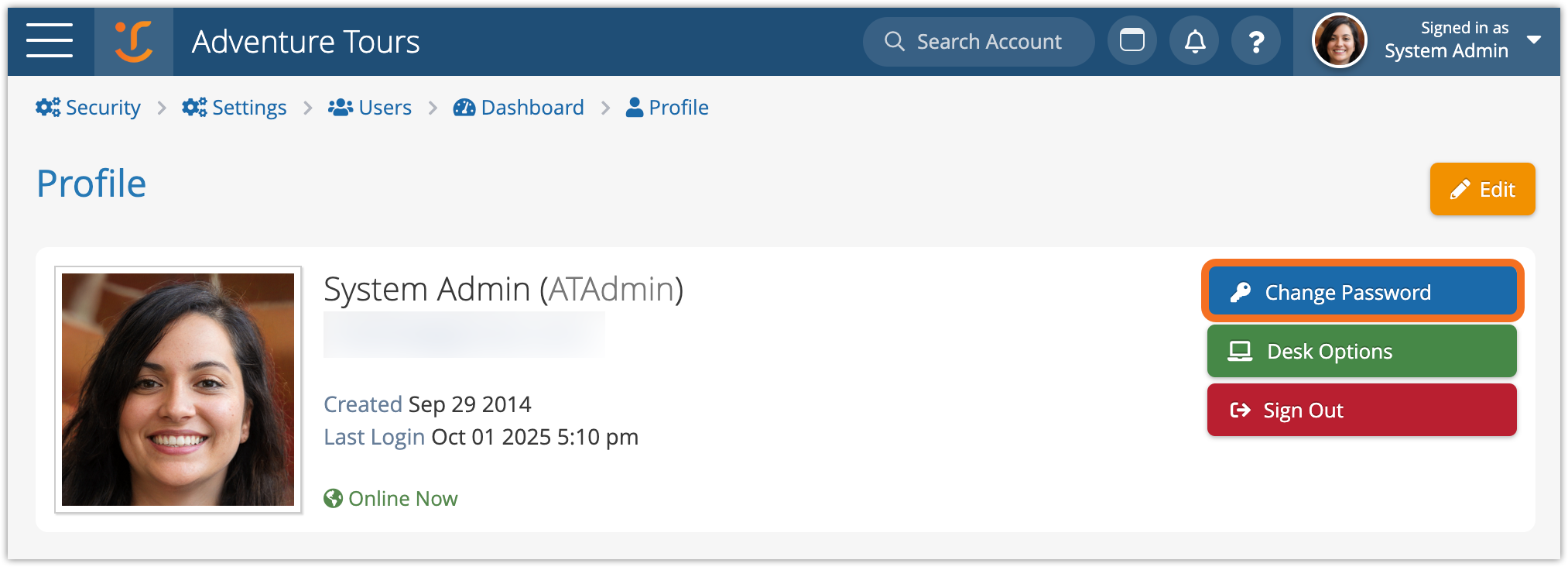The image size is (1568, 567).
Task: Click the Users group icon in breadcrumb
Action: [341, 108]
